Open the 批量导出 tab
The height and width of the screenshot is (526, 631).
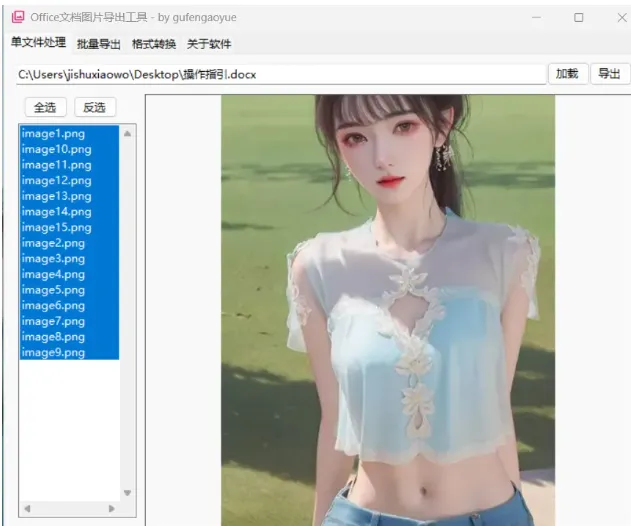[99, 44]
